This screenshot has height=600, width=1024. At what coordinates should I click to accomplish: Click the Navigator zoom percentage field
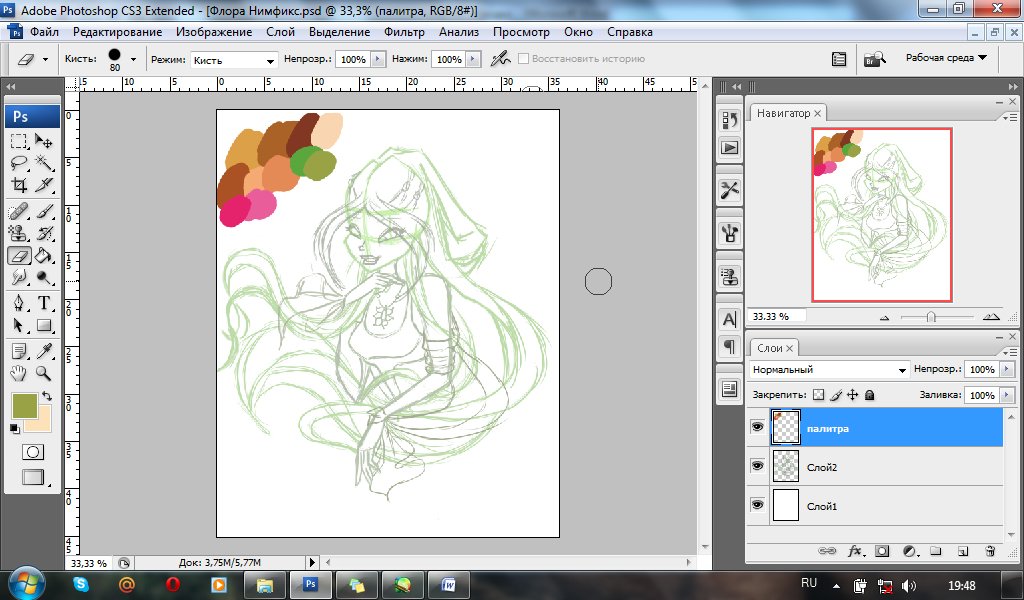coord(776,317)
